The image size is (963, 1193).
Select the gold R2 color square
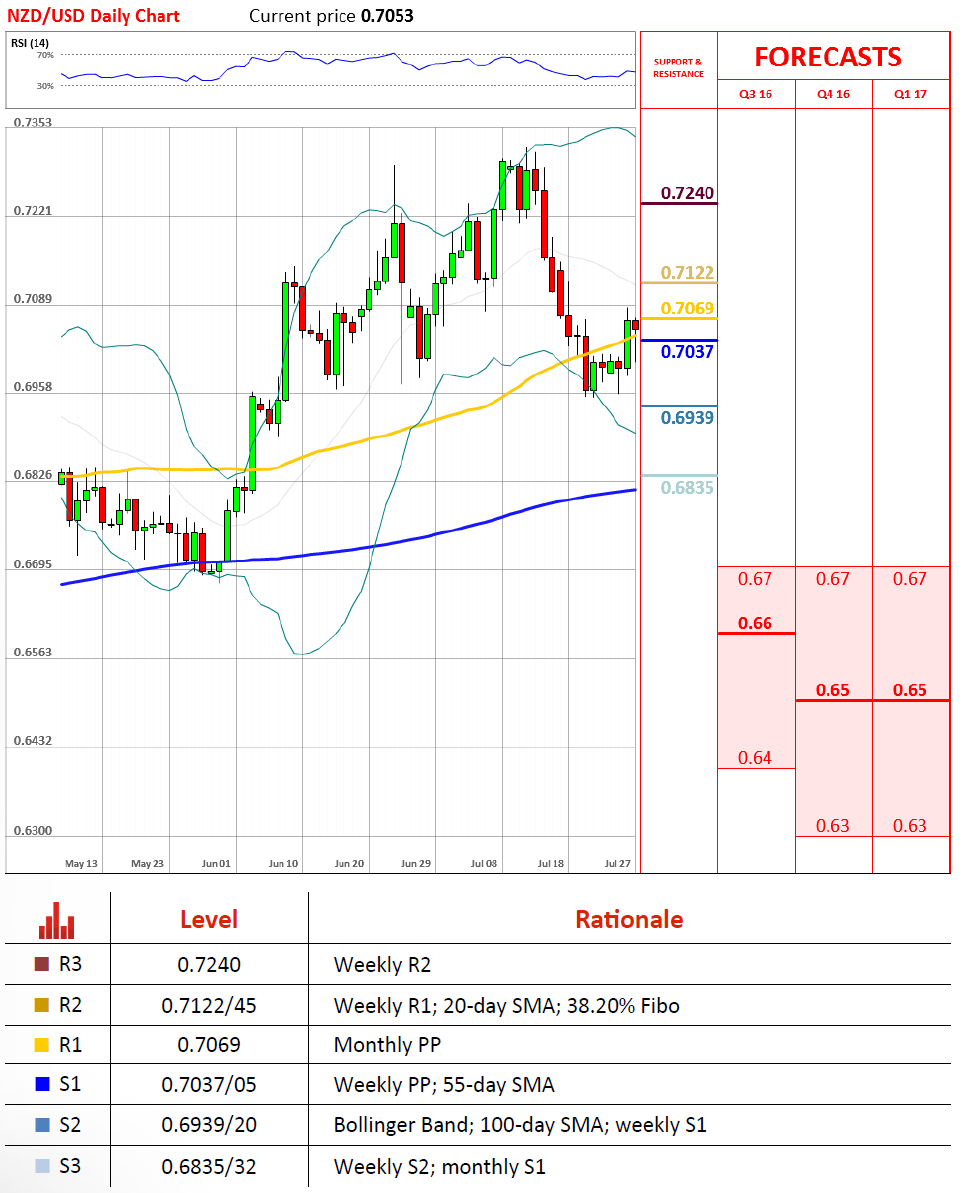click(41, 1005)
